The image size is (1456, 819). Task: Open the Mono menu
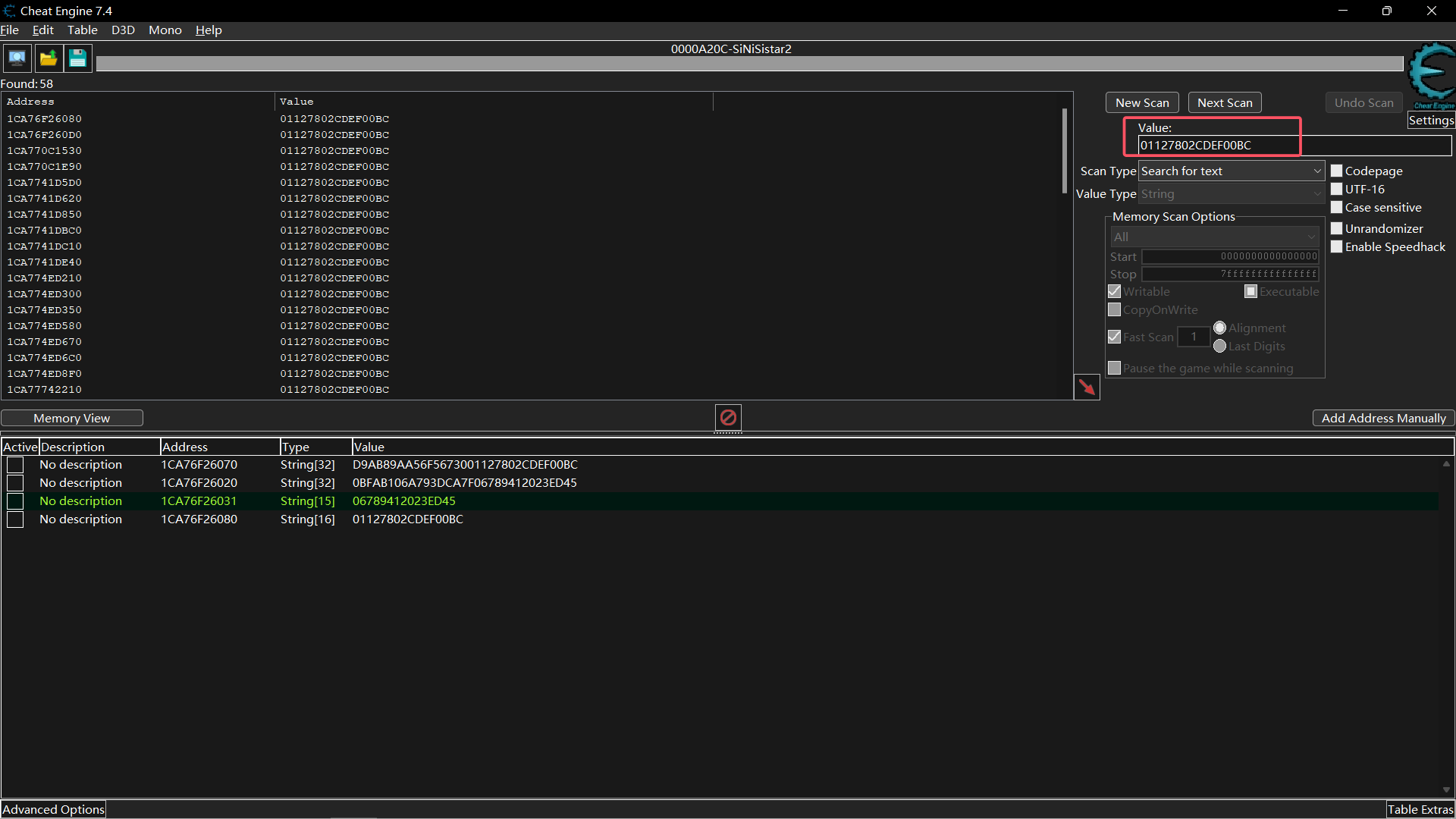tap(165, 30)
